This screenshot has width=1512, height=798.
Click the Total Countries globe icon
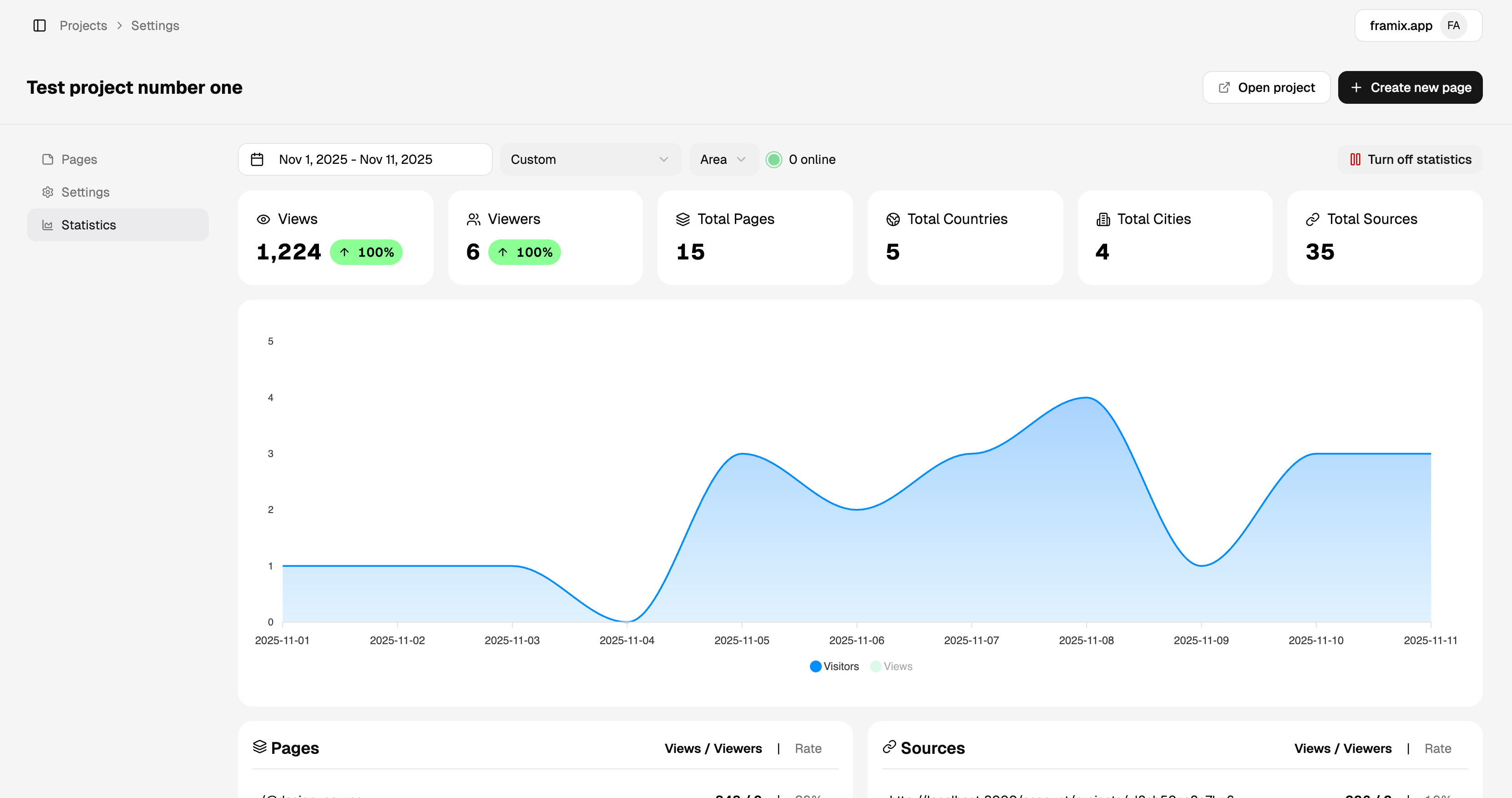893,219
